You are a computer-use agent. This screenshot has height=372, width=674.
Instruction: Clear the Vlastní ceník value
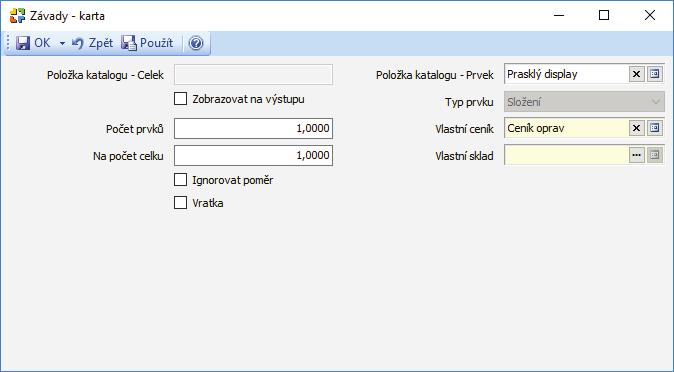pyautogui.click(x=637, y=128)
